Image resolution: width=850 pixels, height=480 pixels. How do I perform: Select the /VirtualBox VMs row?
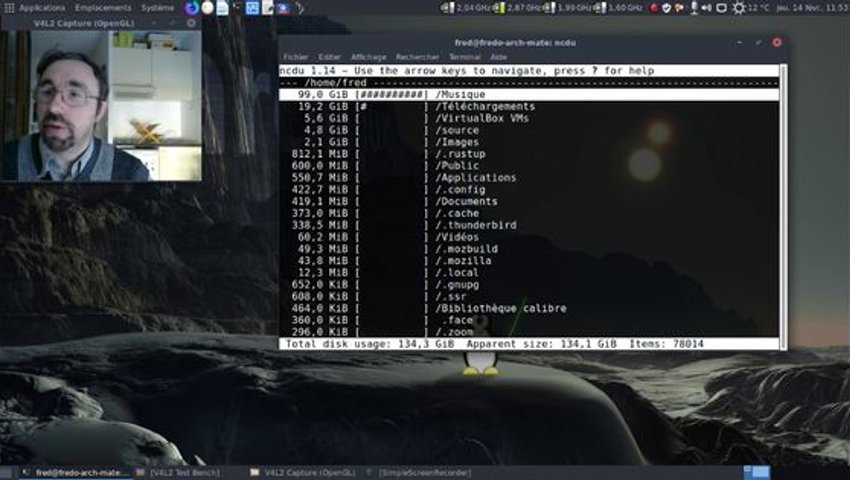pos(529,118)
